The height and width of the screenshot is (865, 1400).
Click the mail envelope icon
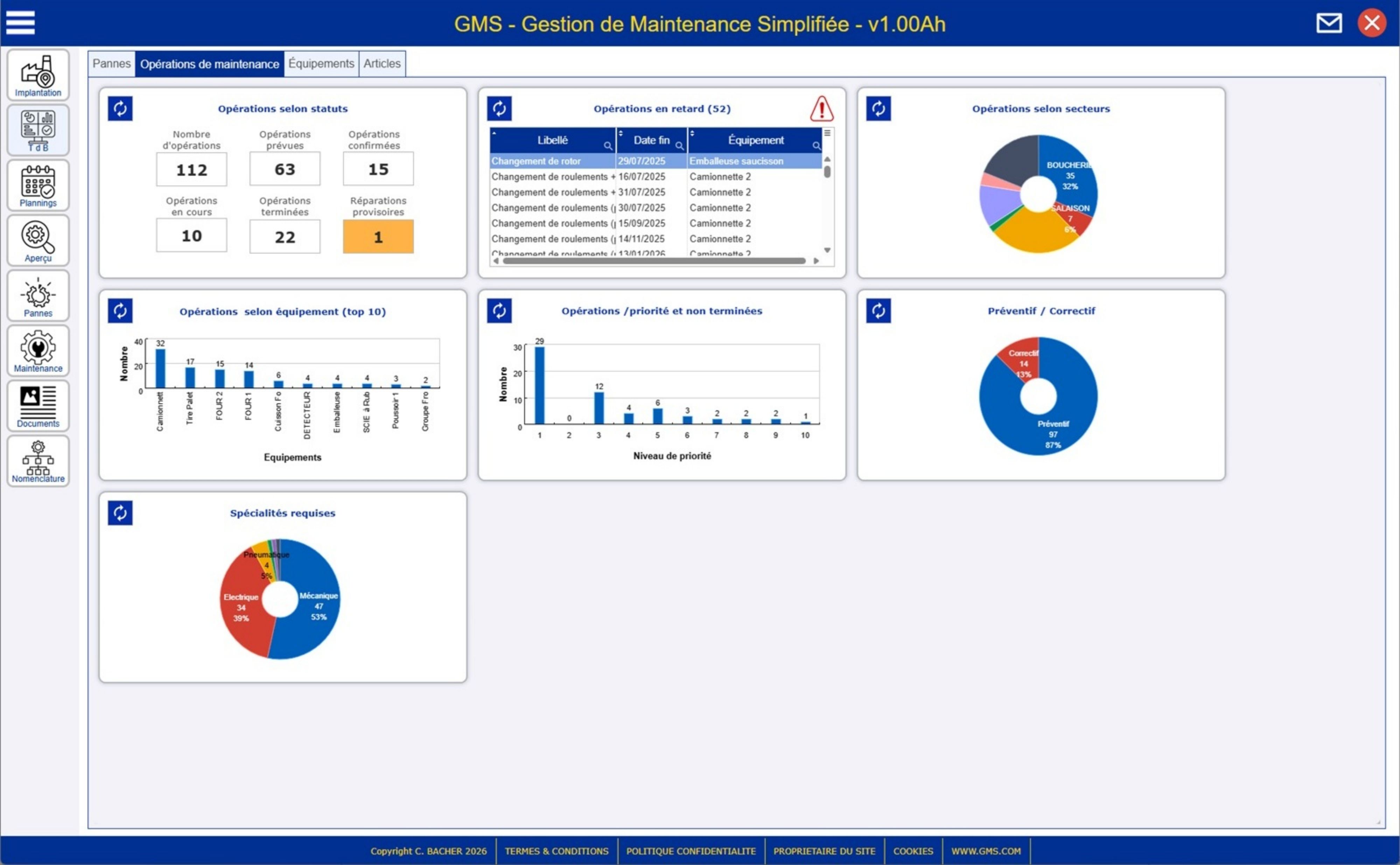1329,23
